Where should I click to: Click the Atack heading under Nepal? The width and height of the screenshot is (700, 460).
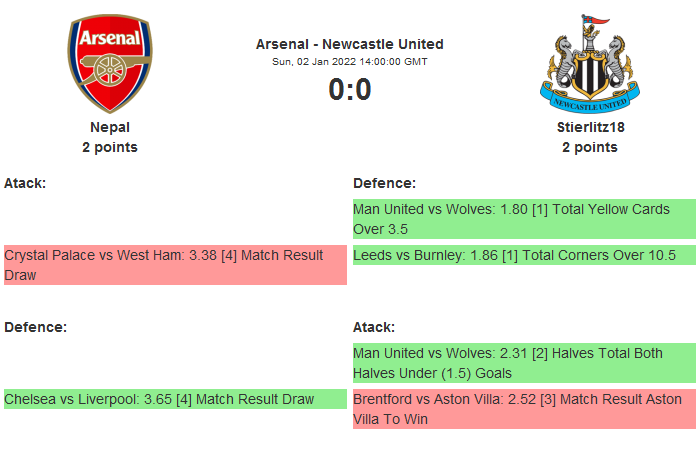(x=25, y=183)
